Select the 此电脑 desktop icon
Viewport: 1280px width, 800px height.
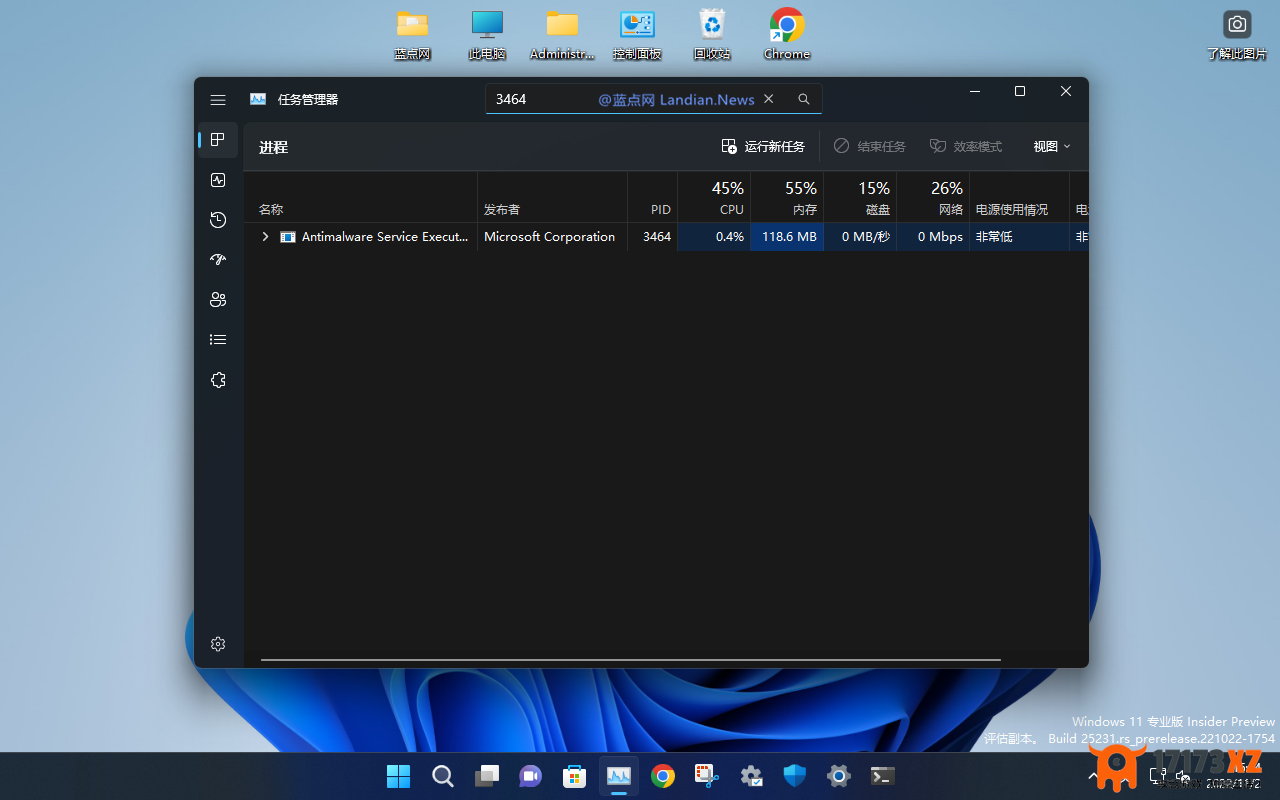pos(487,35)
